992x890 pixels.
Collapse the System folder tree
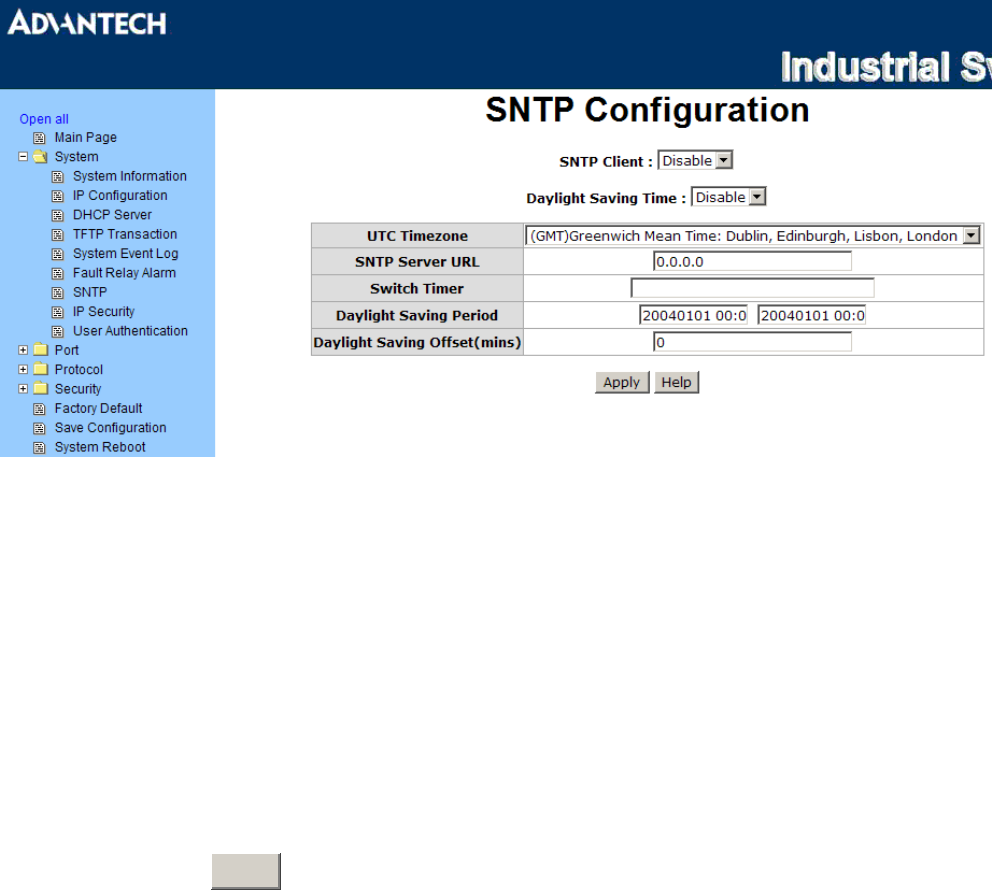23,157
